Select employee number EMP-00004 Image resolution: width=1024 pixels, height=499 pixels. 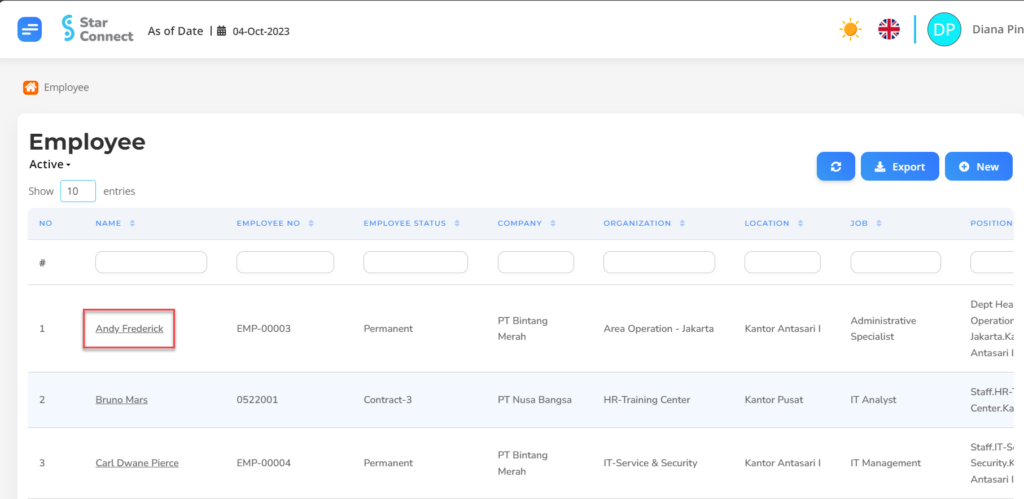[263, 463]
